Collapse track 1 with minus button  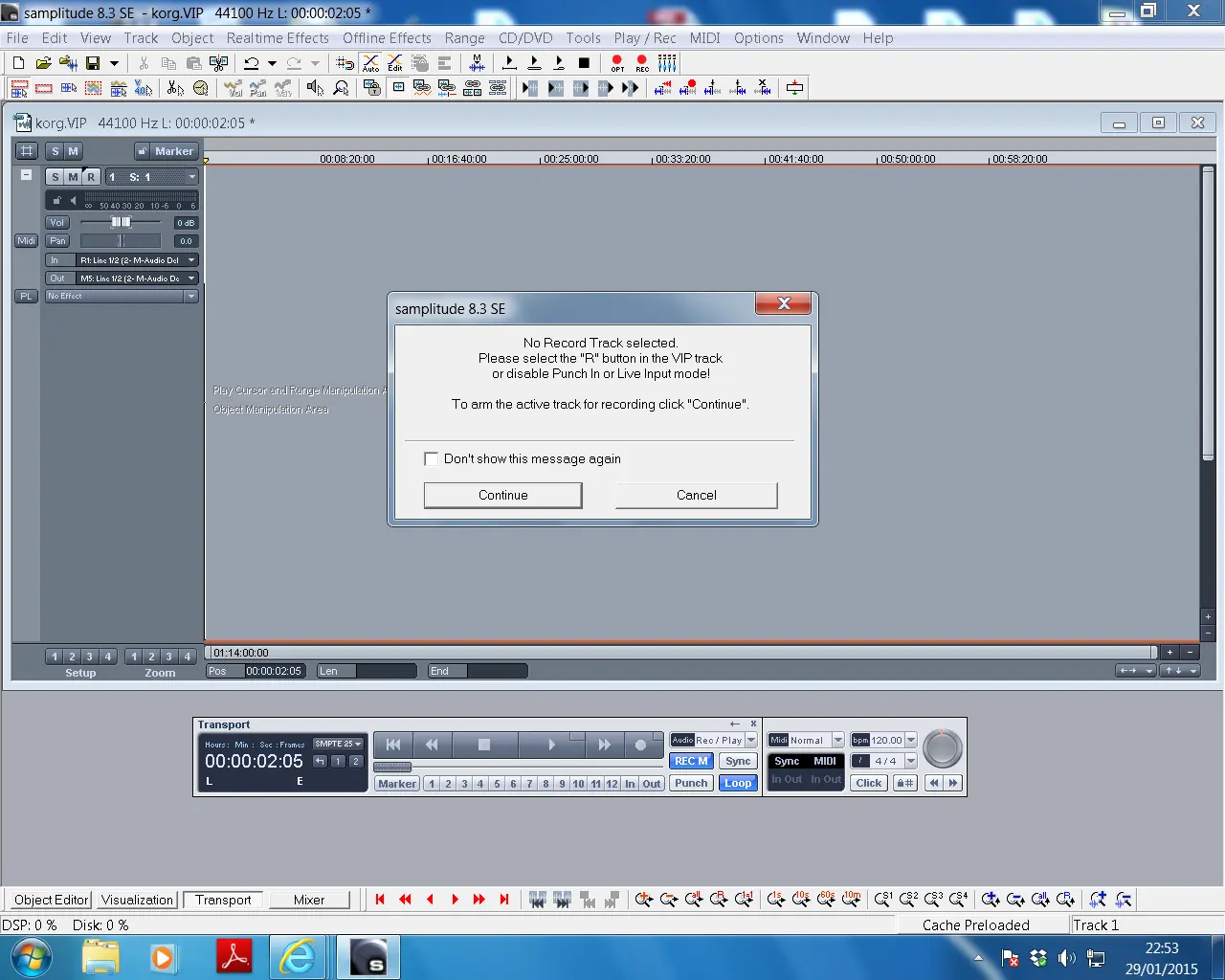27,175
